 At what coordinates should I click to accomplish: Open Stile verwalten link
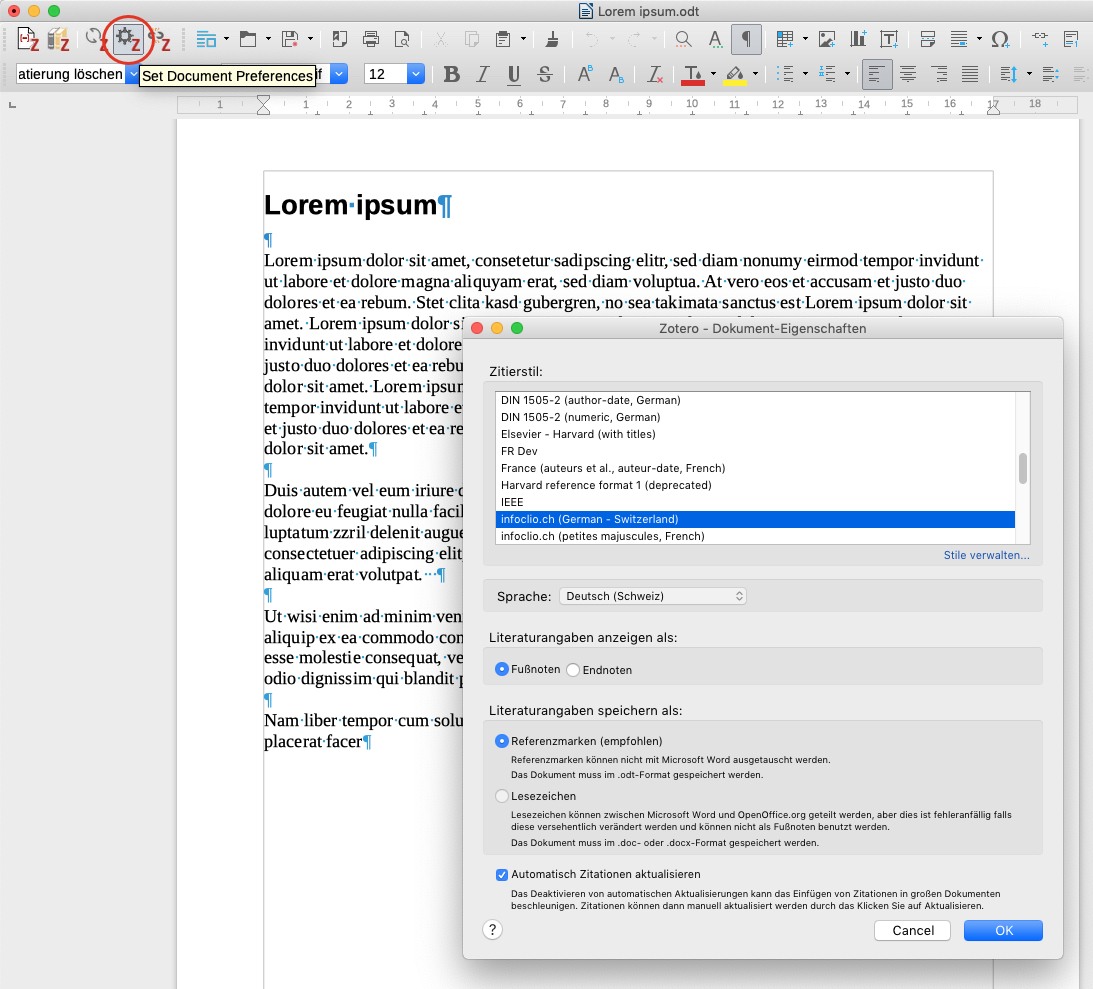tap(986, 556)
